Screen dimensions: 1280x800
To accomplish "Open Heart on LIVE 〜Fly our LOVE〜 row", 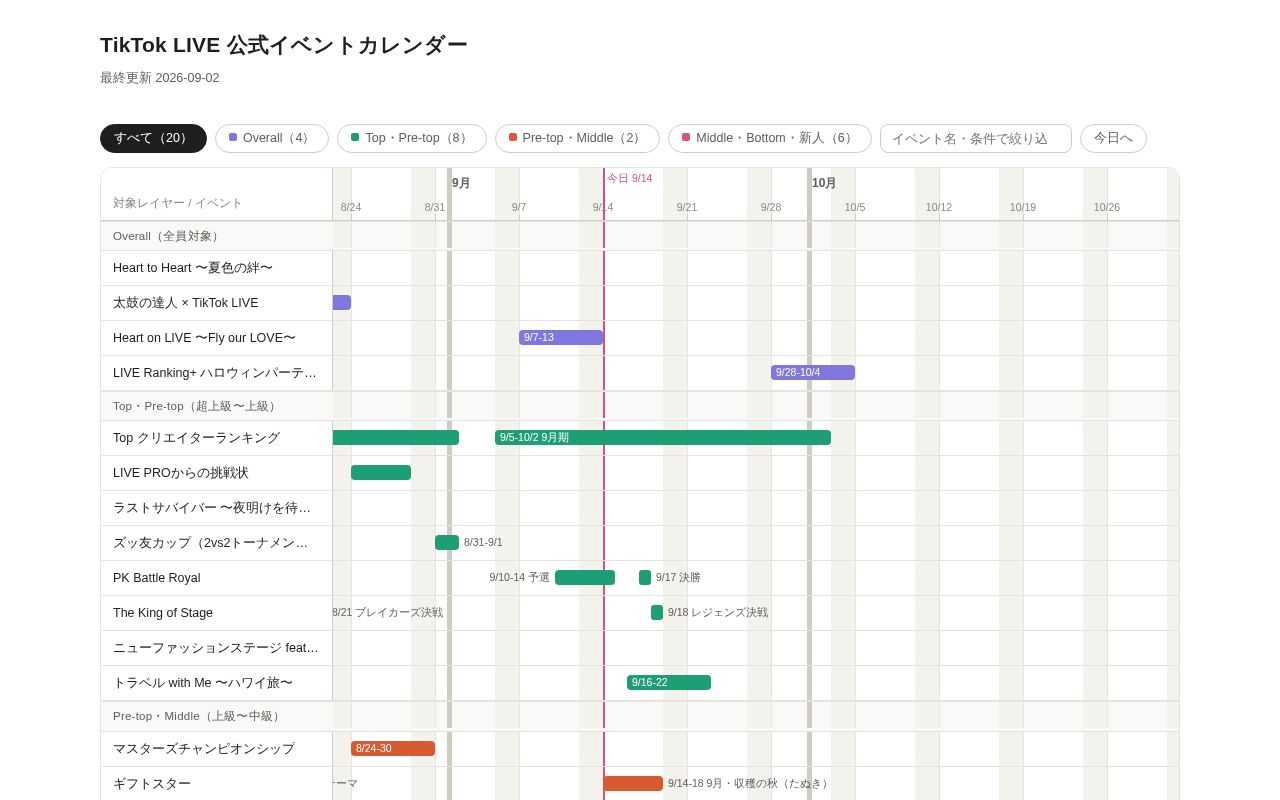I will (217, 338).
